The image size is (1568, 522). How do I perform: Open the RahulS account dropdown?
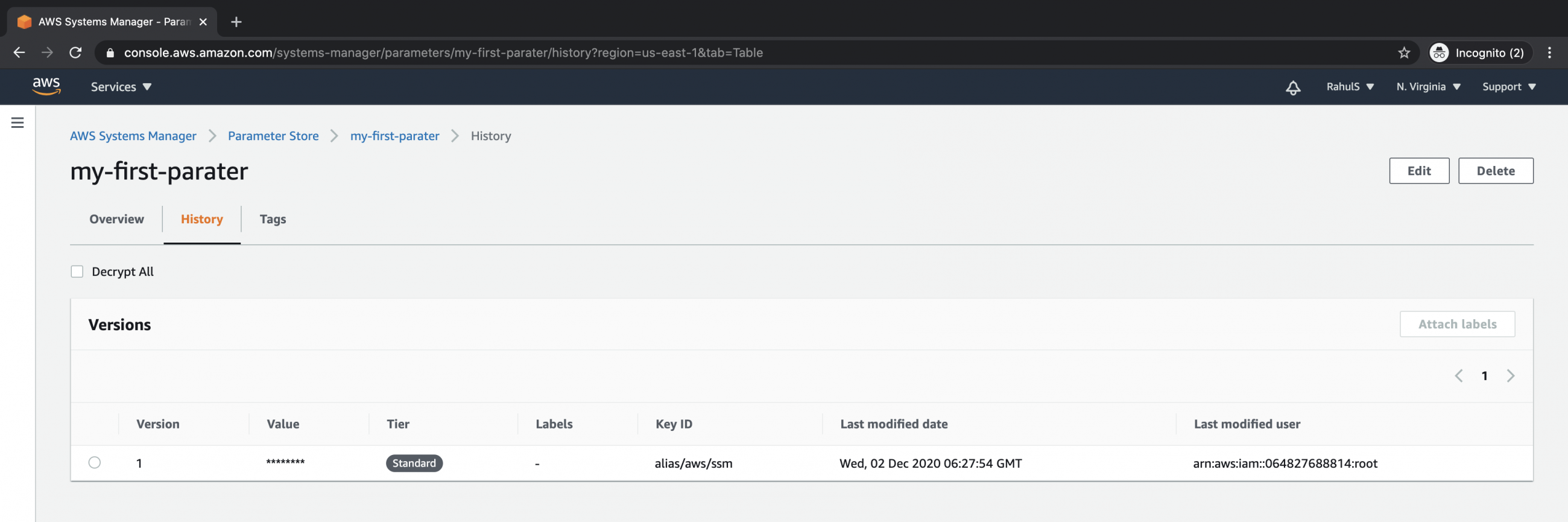point(1350,87)
